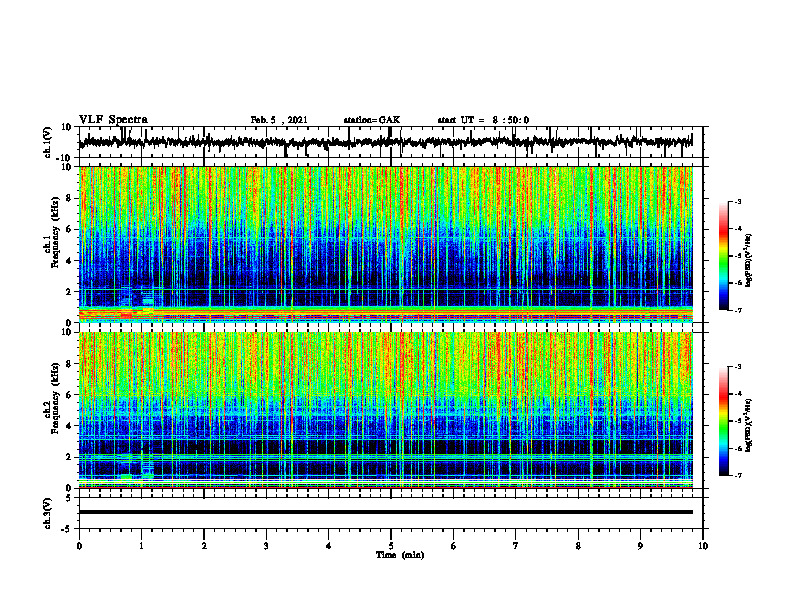Click the ch.2 colorbar 'log(PSD)' unit label
Screen dimensions: 792x612
pos(749,425)
